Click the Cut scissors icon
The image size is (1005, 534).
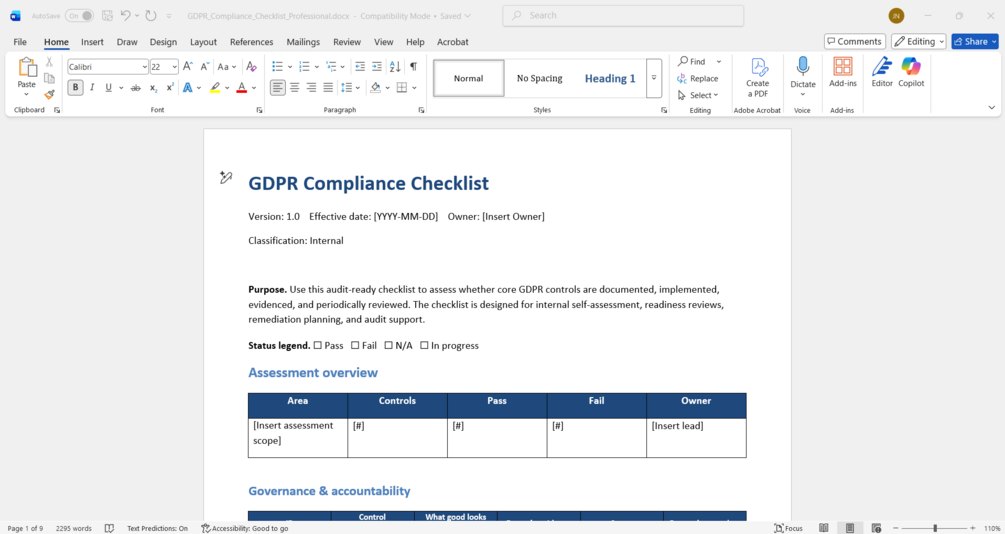49,62
